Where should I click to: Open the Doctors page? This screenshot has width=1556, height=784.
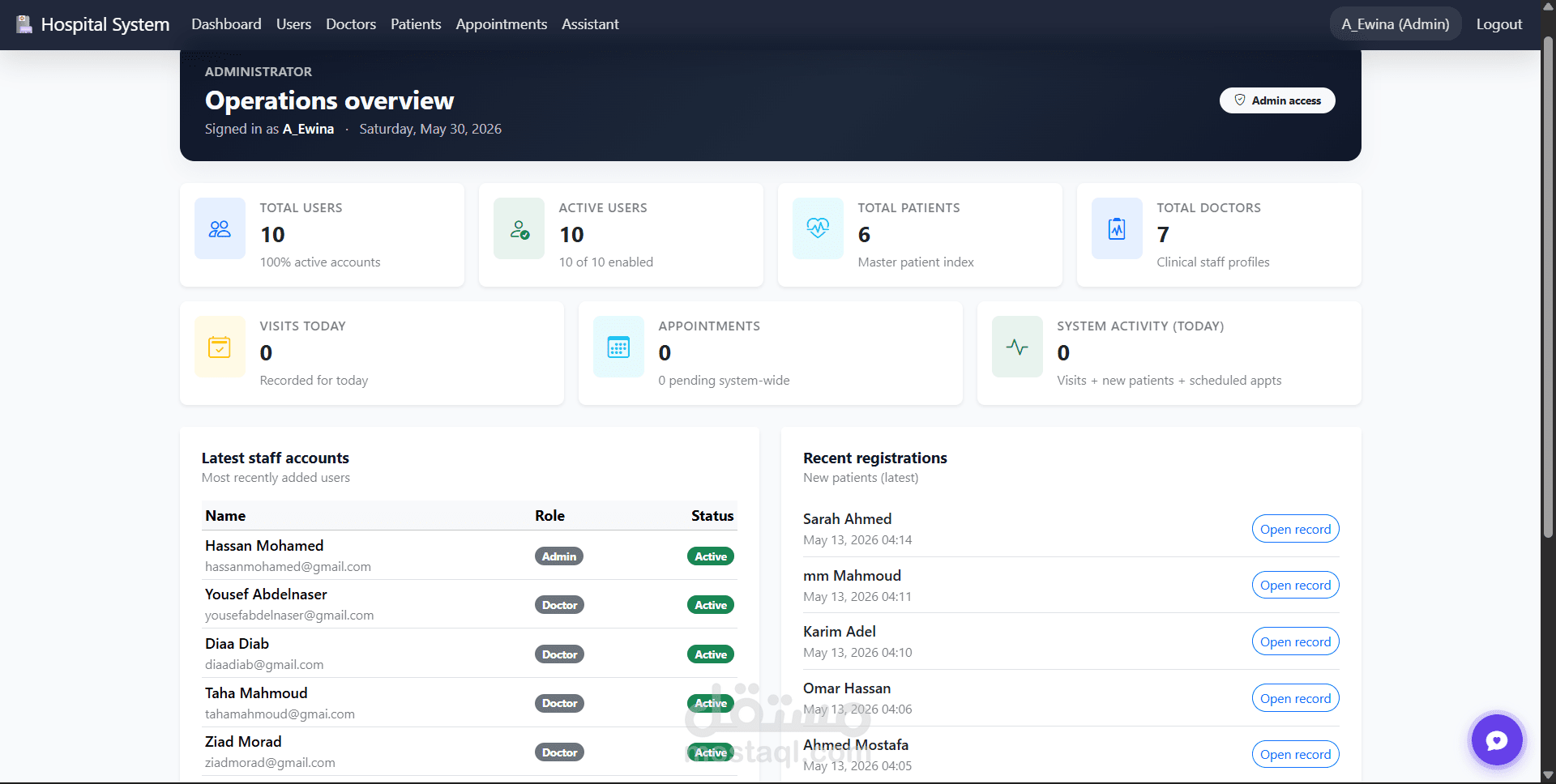tap(351, 24)
